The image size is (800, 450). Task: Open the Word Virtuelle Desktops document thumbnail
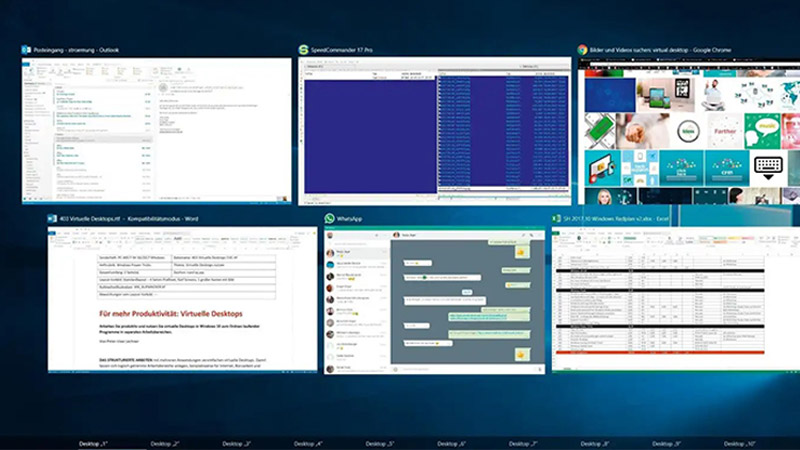click(181, 300)
